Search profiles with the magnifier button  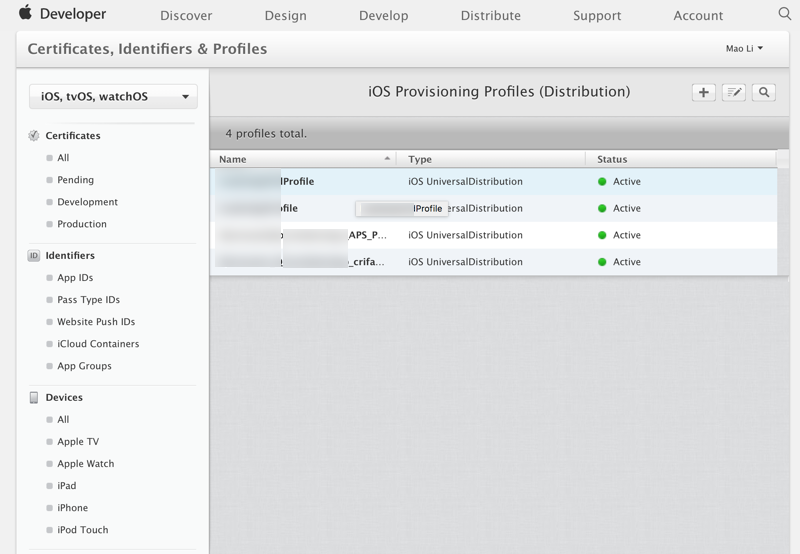(x=764, y=92)
